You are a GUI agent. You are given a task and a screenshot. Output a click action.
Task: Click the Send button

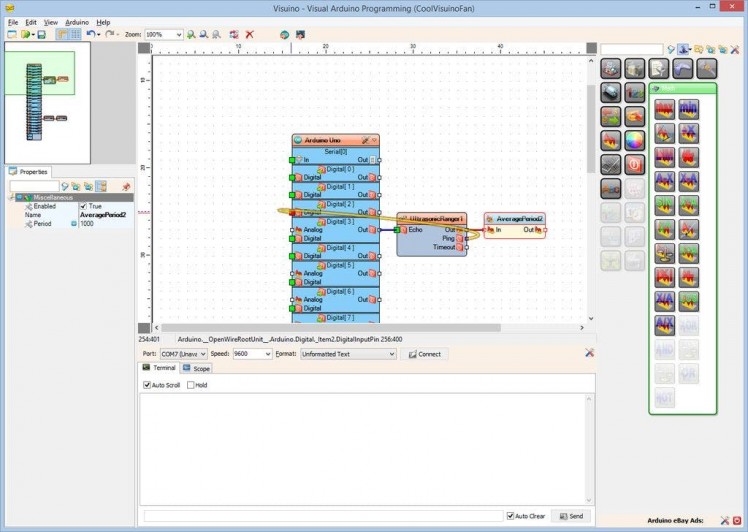[x=571, y=516]
